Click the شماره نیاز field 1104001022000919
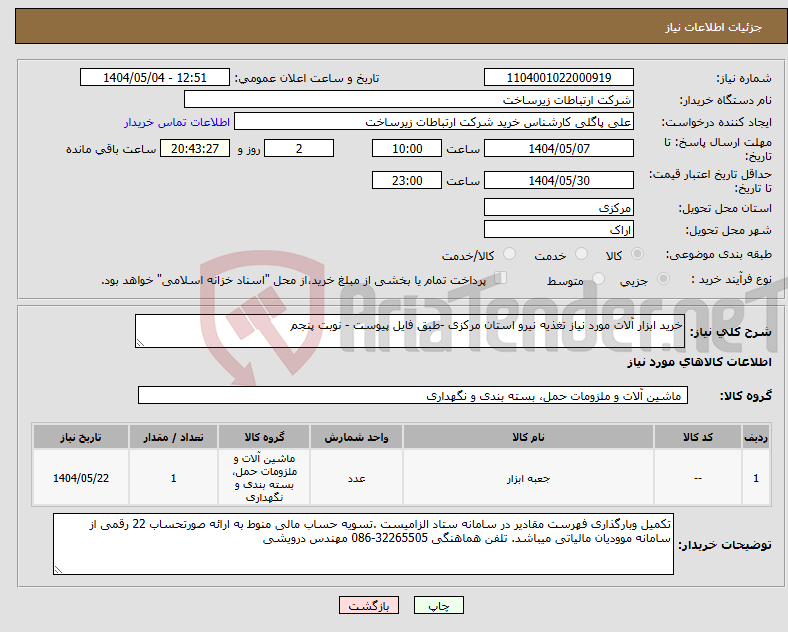Image resolution: width=788 pixels, height=632 pixels. click(559, 78)
